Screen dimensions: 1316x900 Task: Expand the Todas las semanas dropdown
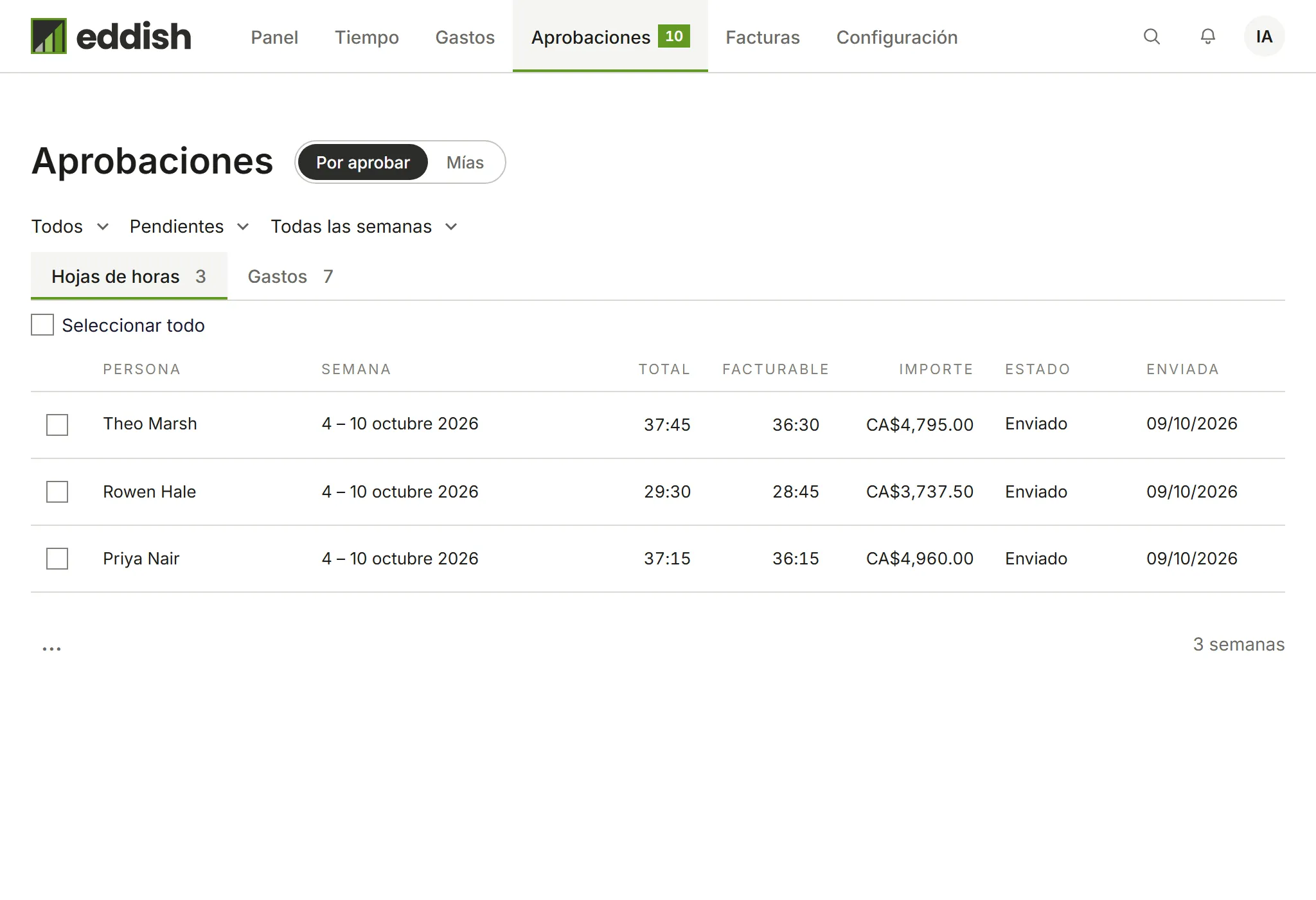364,226
